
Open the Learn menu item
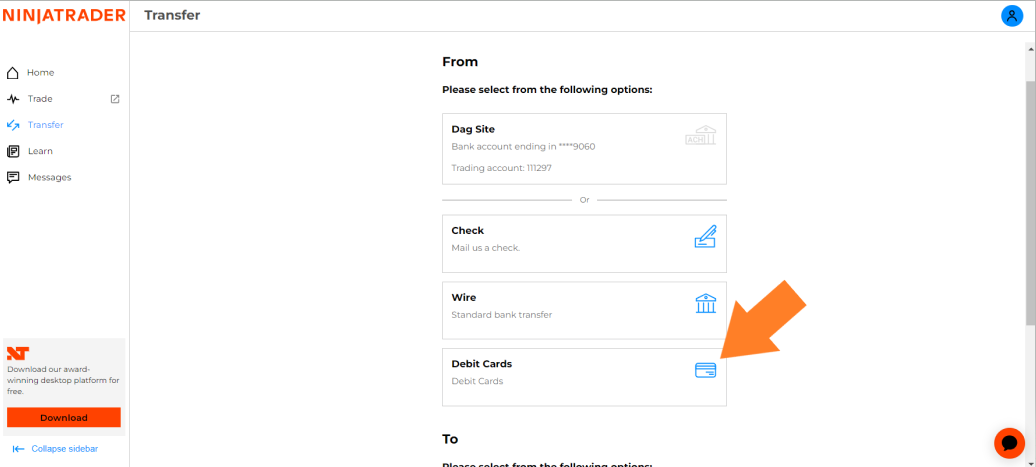point(40,151)
